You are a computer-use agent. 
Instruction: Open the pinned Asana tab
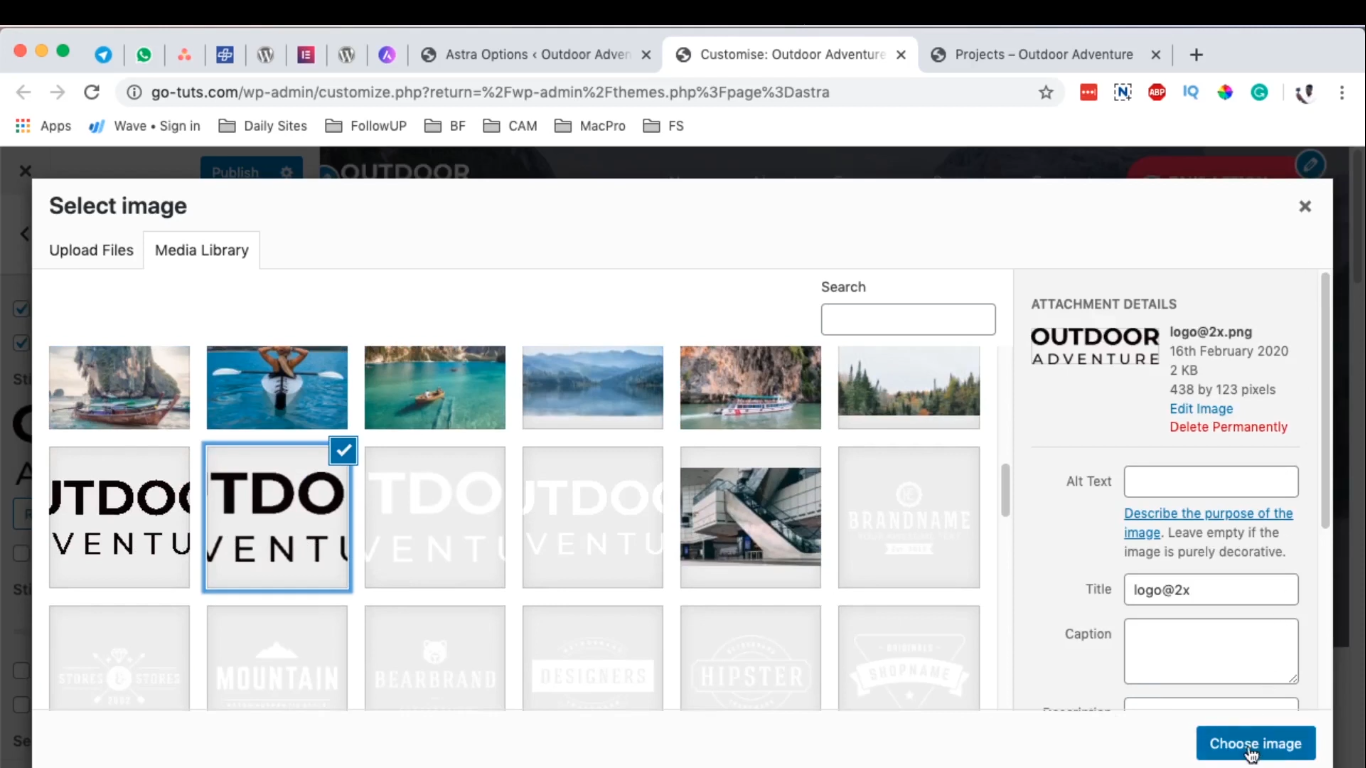[x=184, y=55]
